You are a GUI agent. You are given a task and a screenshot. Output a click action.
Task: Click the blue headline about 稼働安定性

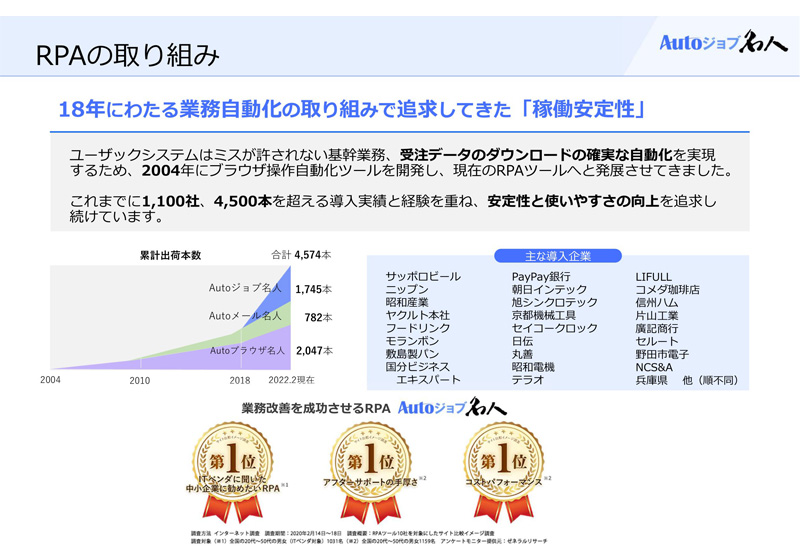(352, 109)
